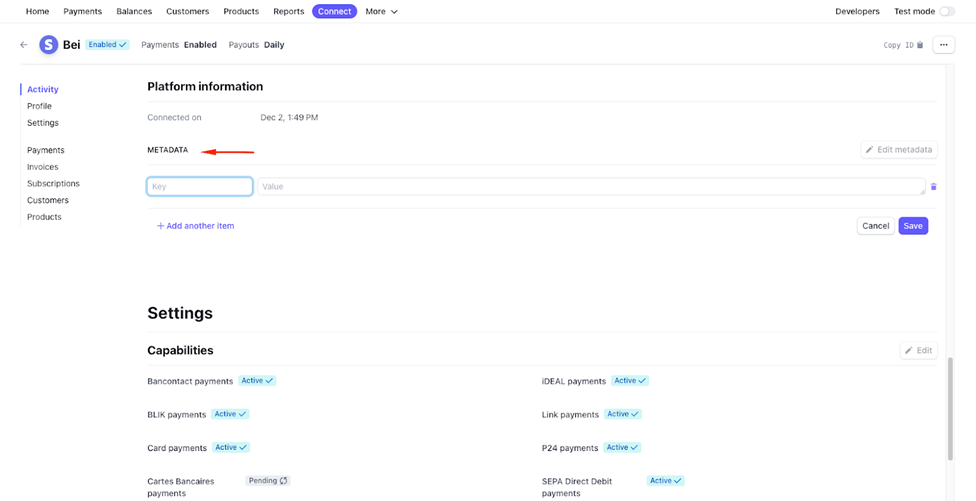Click the Edit metadata button
Image resolution: width=976 pixels, height=501 pixels.
pos(899,150)
